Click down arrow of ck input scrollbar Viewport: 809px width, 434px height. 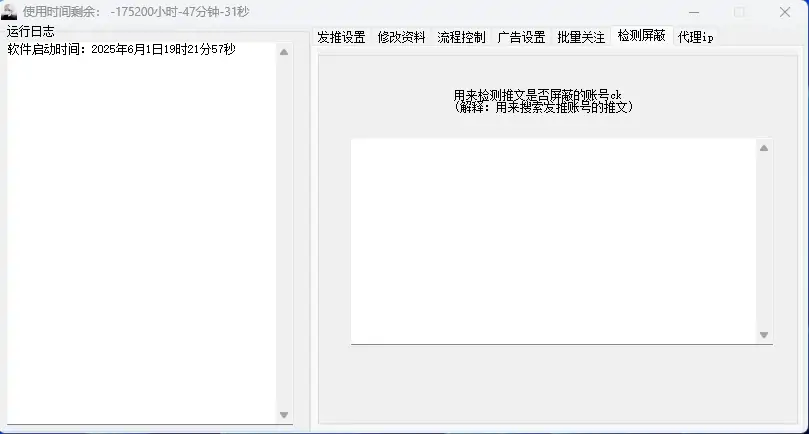[764, 335]
